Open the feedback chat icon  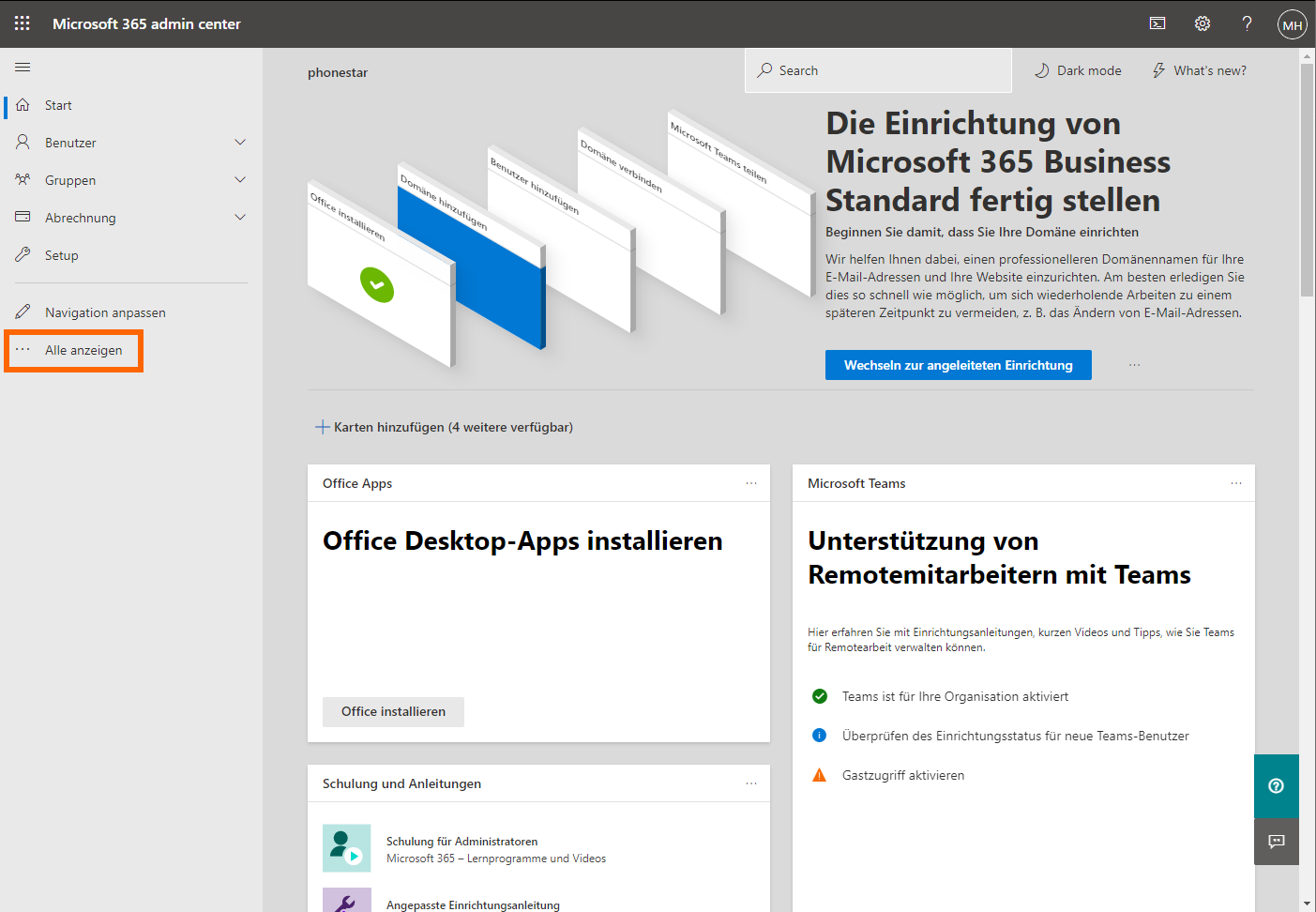point(1277,842)
